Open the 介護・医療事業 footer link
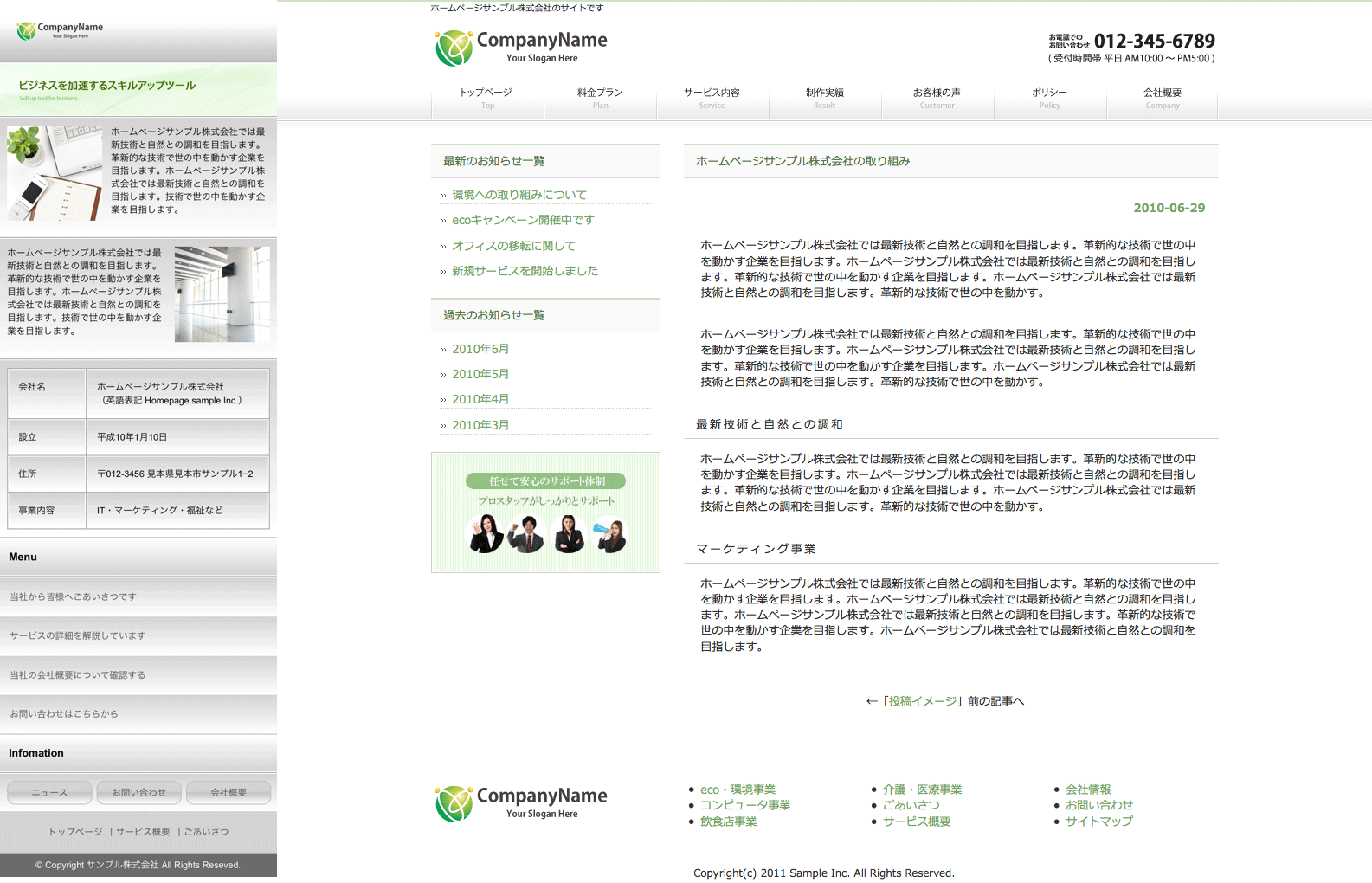Viewport: 1372px width, 883px height. 922,790
